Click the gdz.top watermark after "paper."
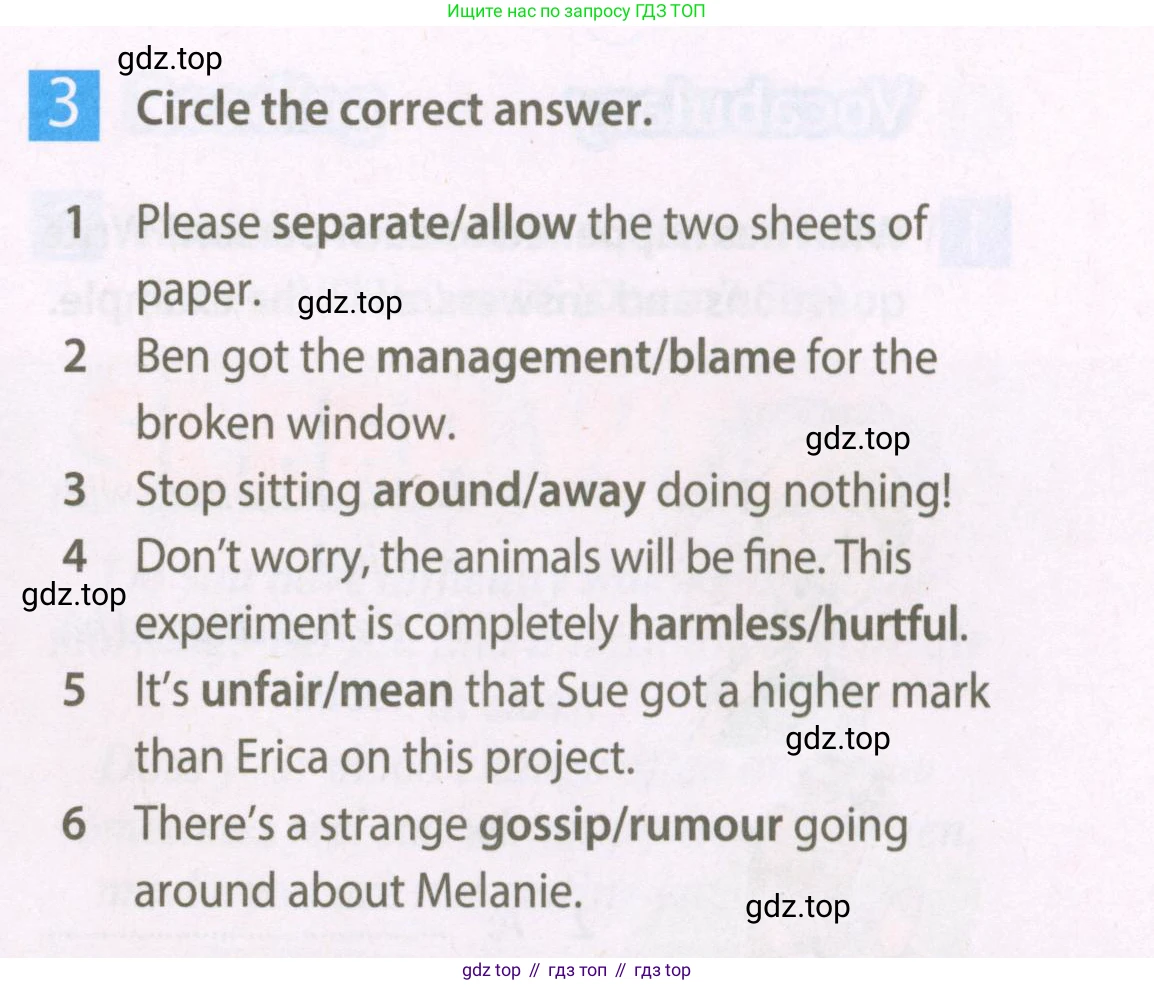The image size is (1154, 985). click(350, 302)
